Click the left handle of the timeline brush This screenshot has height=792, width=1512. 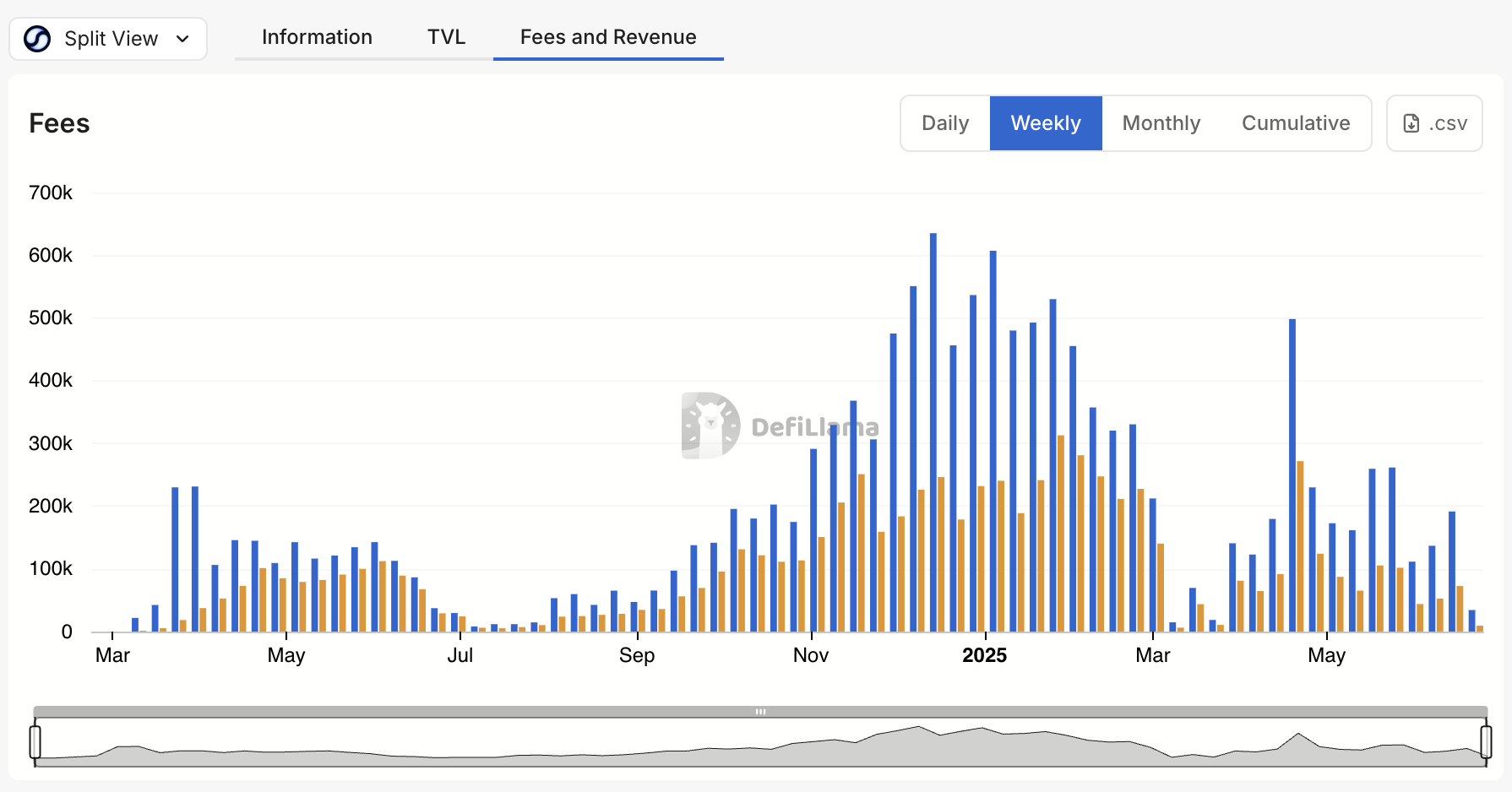pyautogui.click(x=34, y=741)
